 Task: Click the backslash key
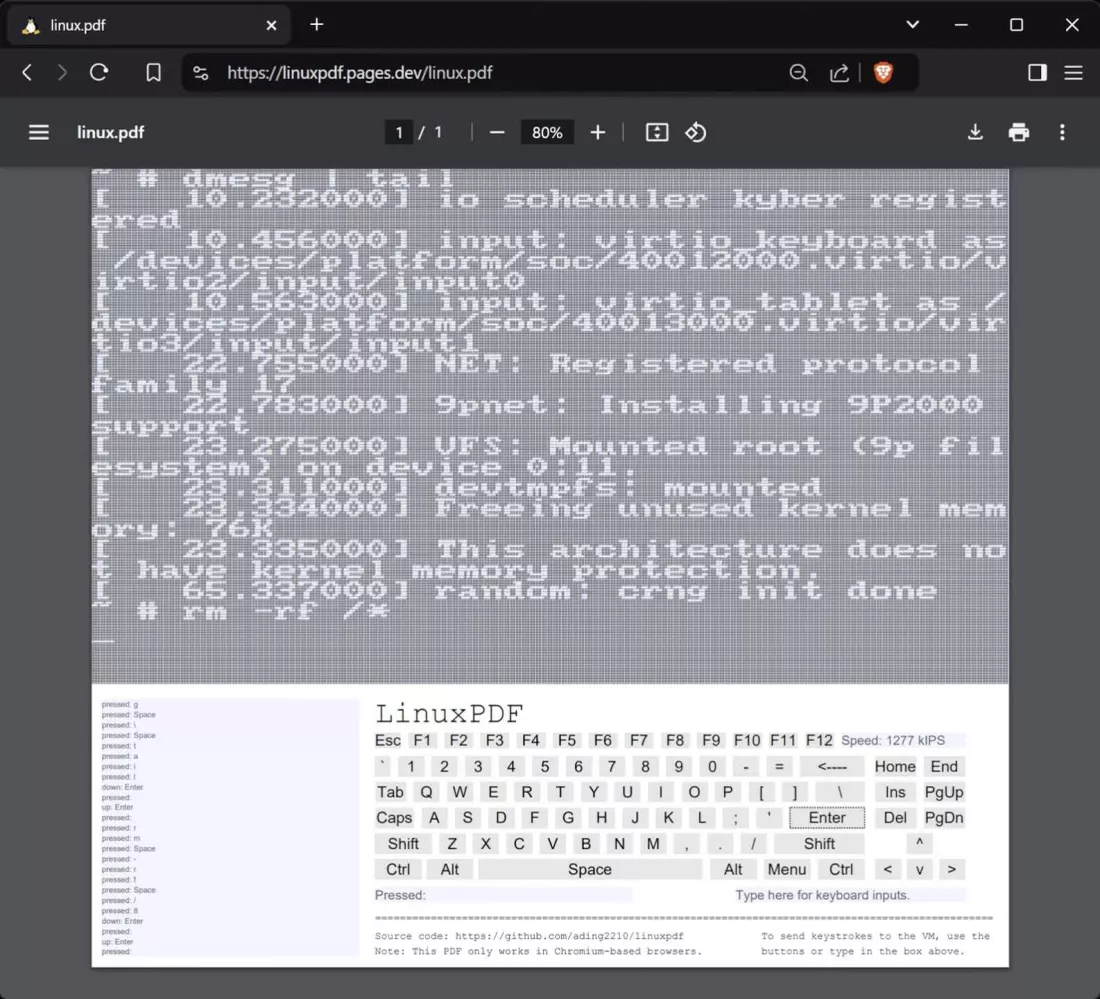tap(840, 792)
